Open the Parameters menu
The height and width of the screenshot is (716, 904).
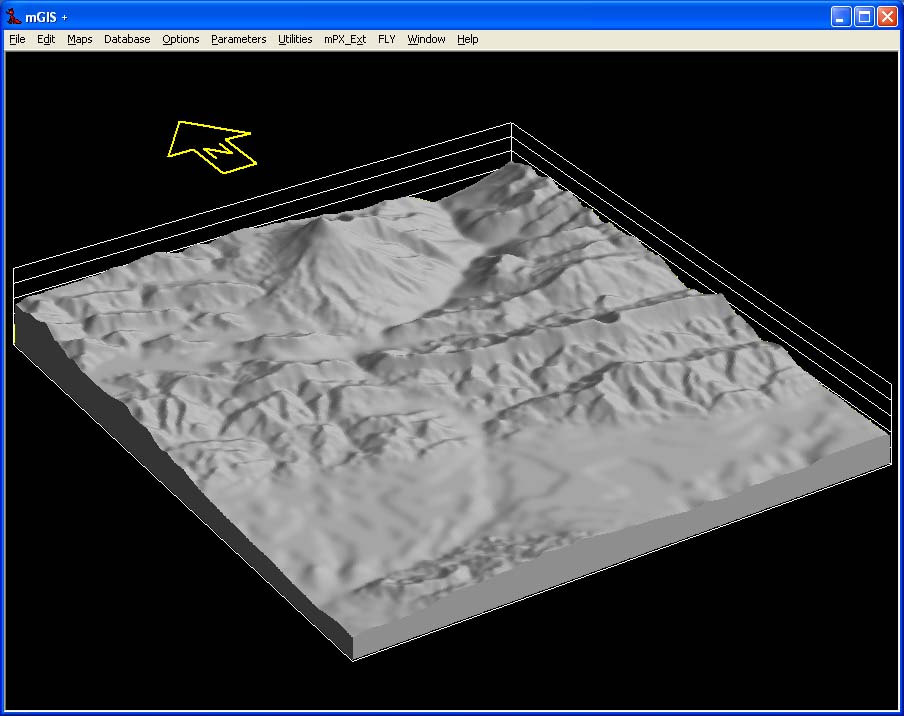click(239, 39)
